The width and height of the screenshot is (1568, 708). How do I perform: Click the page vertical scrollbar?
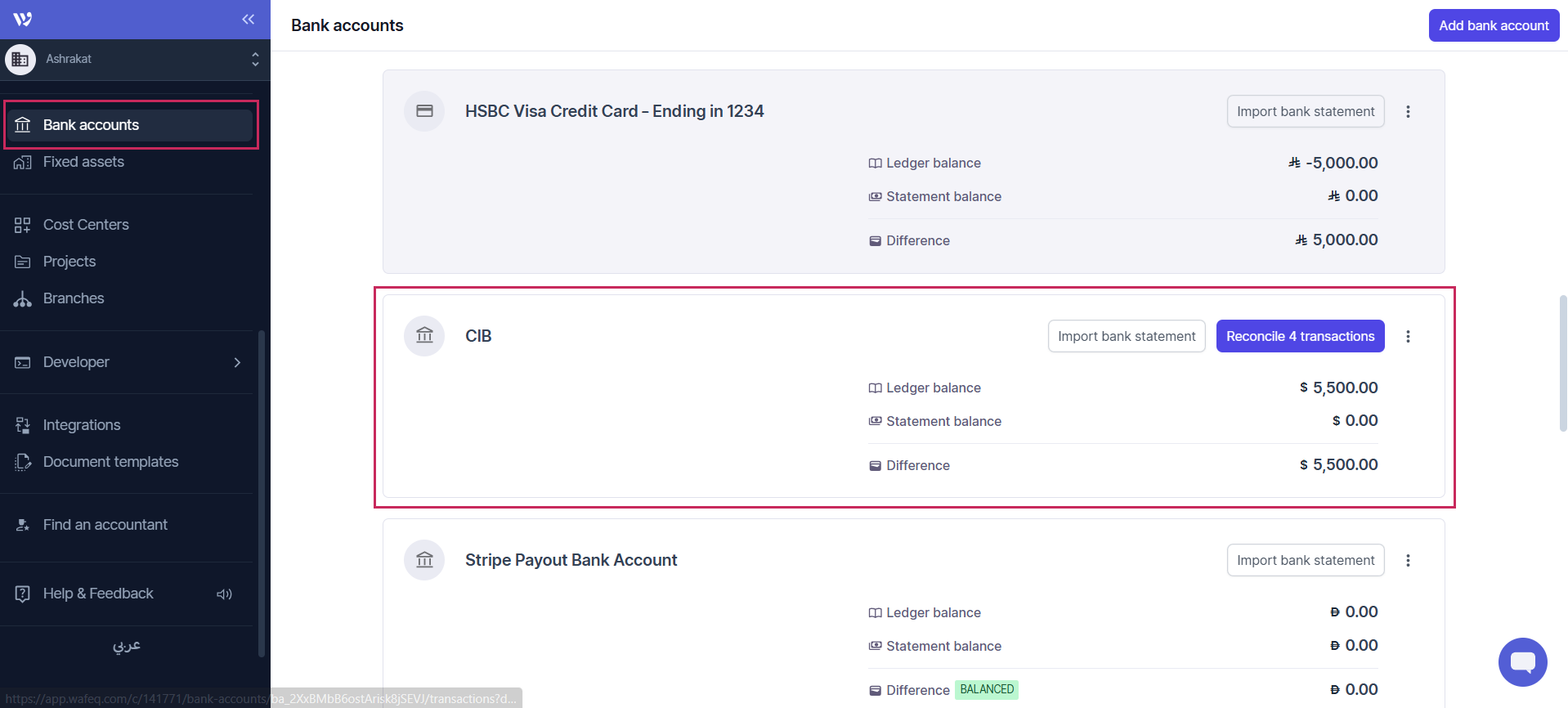[x=1563, y=364]
